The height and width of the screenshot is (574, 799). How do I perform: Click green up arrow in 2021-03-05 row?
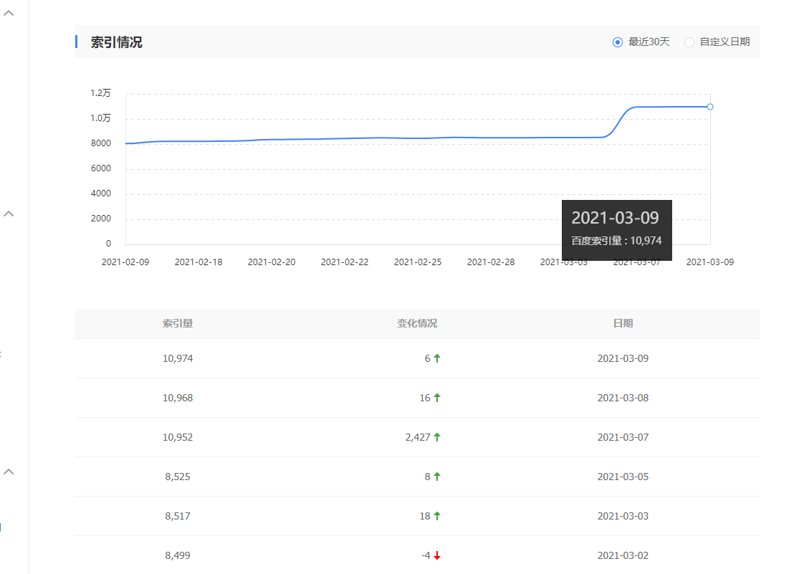(437, 477)
